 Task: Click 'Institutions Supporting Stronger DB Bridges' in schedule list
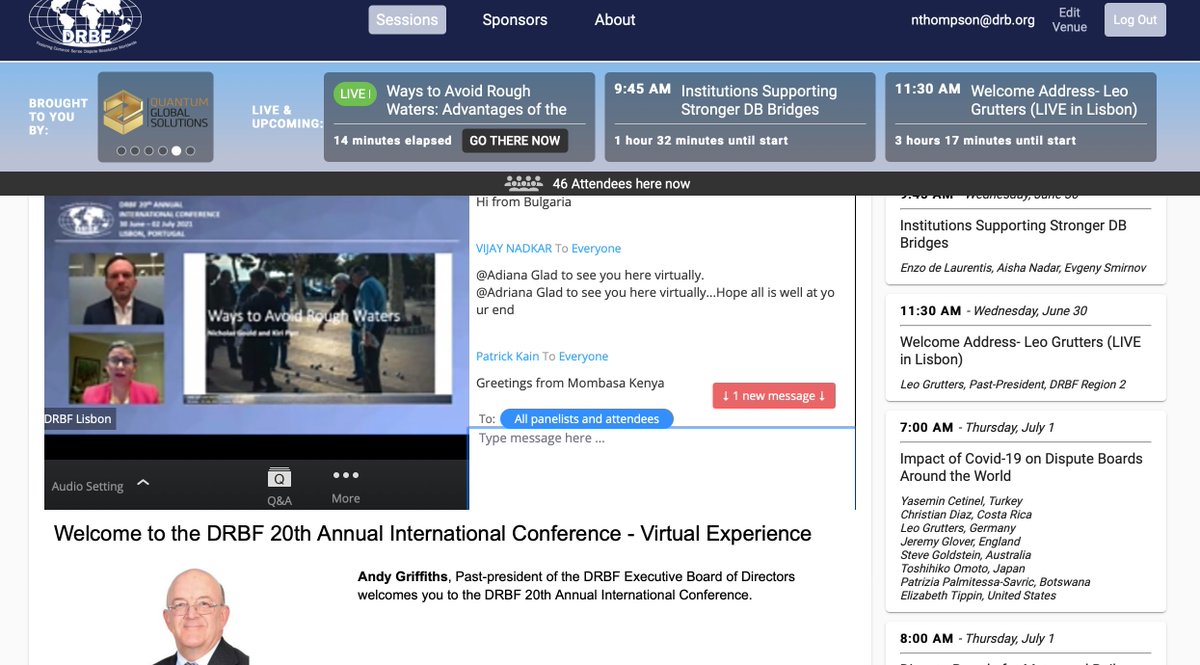point(1013,234)
